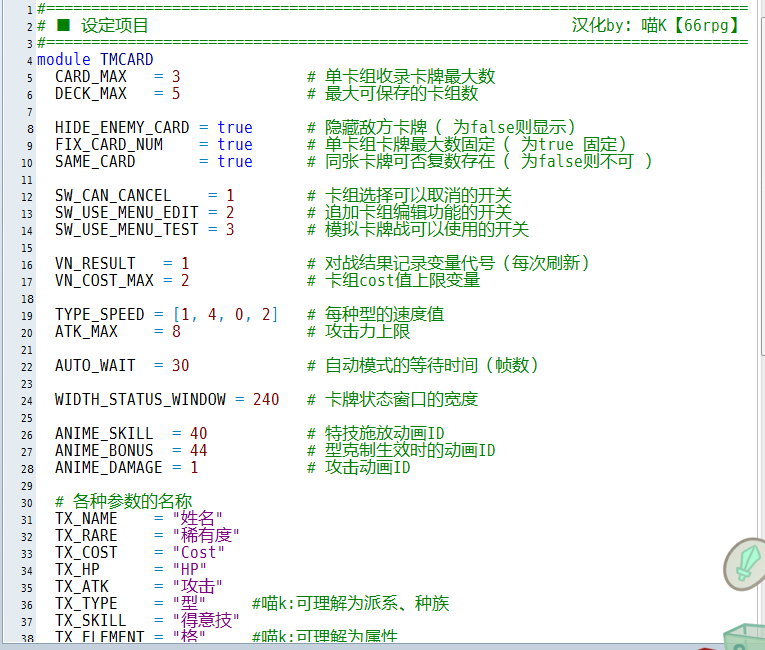
Task: Click the comment '# 卡牌状态窗口的宽度'
Action: coord(392,400)
